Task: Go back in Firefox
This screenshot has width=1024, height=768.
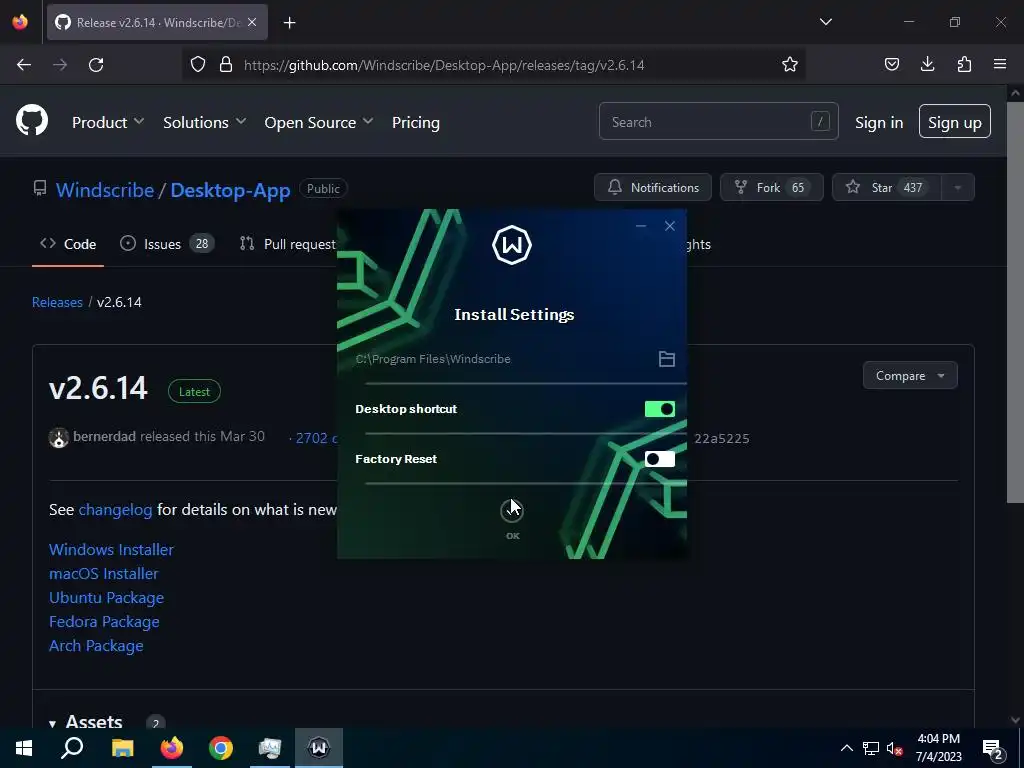Action: (x=24, y=65)
